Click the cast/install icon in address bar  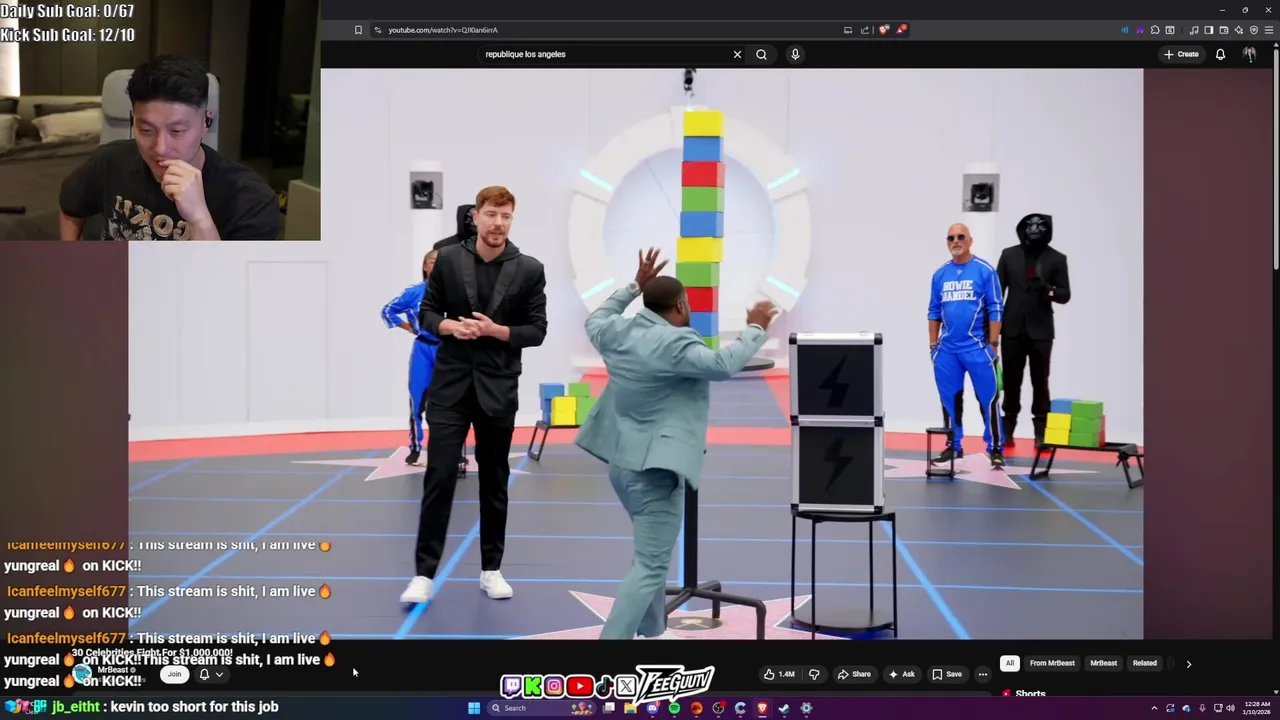coord(848,30)
